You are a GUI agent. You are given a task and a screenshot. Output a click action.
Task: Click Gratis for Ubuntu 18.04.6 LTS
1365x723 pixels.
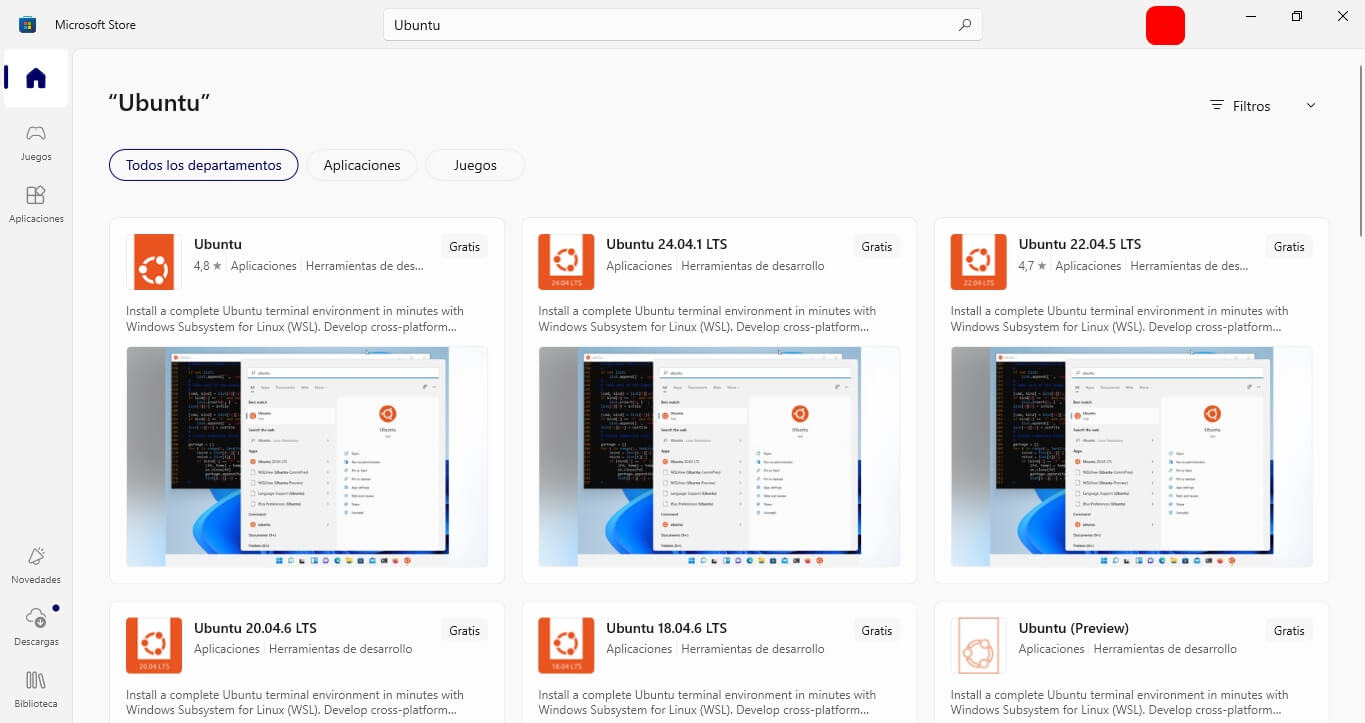[877, 630]
